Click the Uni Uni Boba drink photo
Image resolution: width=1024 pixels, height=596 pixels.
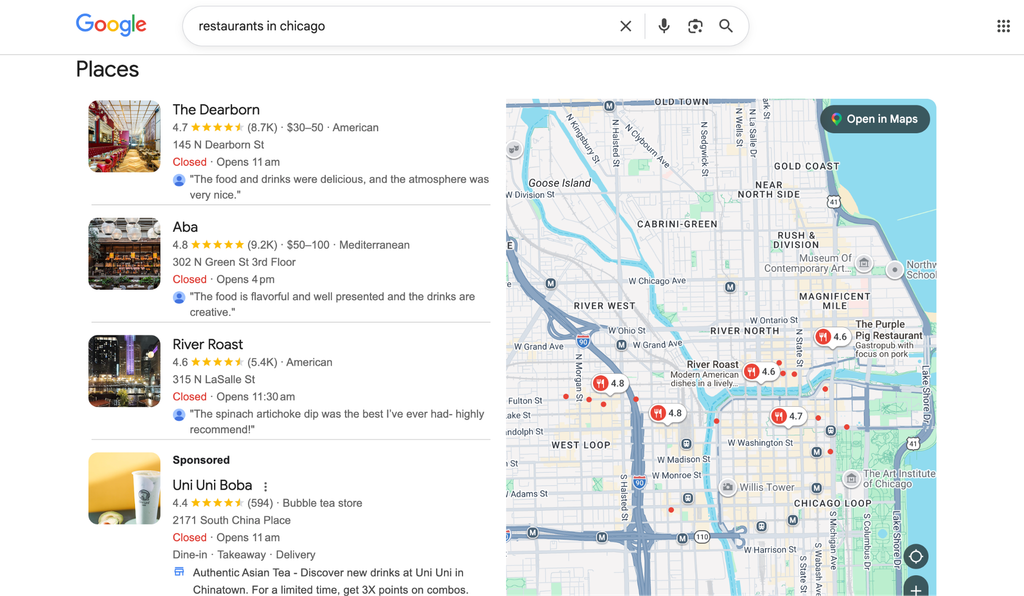point(124,488)
